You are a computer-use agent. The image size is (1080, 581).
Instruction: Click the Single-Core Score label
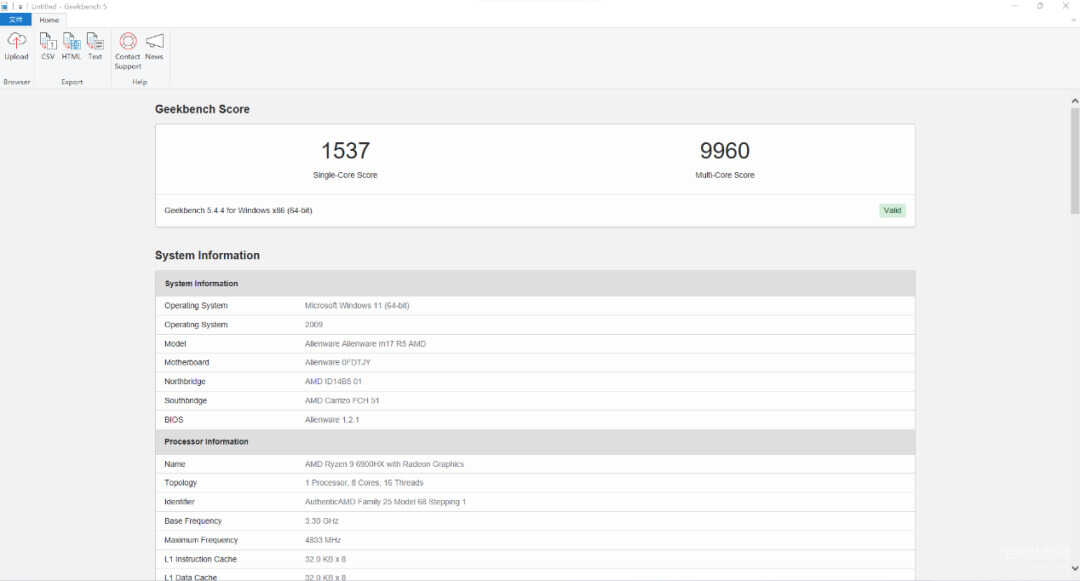pos(345,176)
